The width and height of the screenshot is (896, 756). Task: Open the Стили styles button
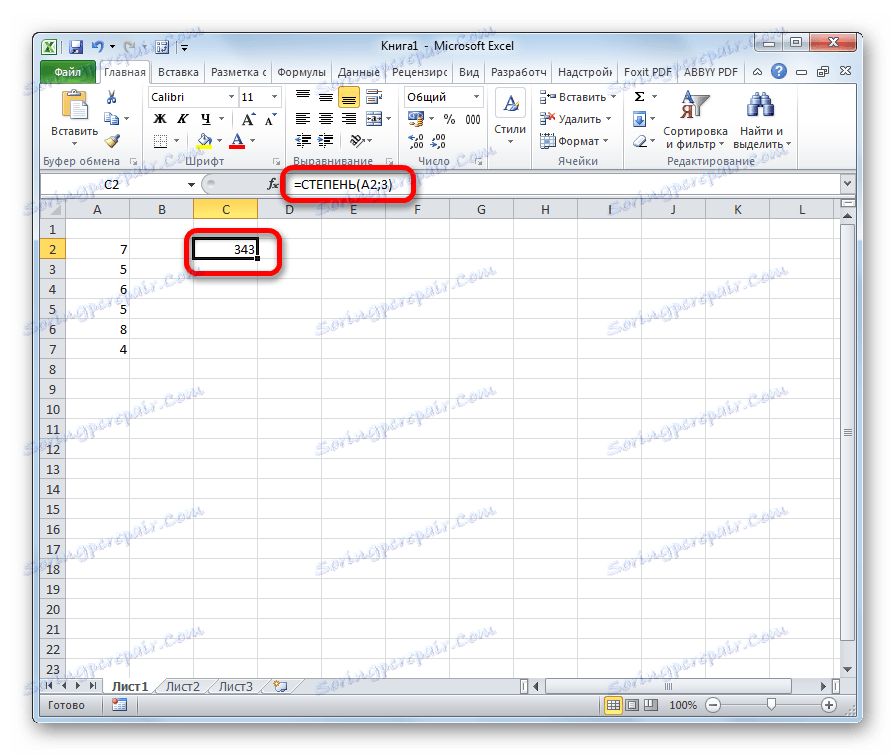[510, 118]
